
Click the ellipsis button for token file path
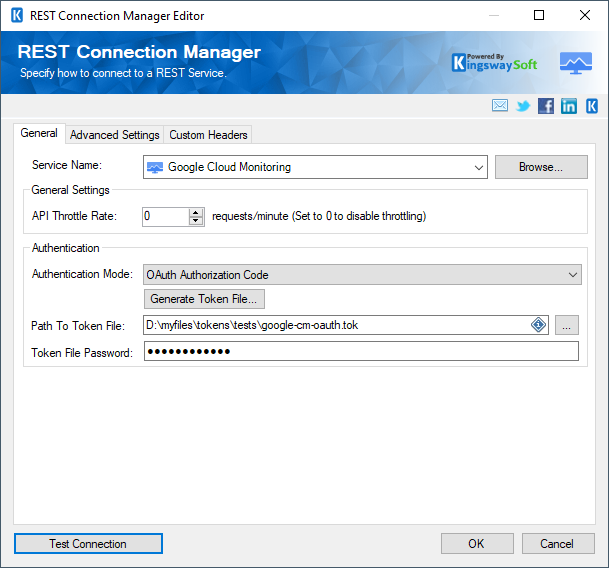click(567, 325)
